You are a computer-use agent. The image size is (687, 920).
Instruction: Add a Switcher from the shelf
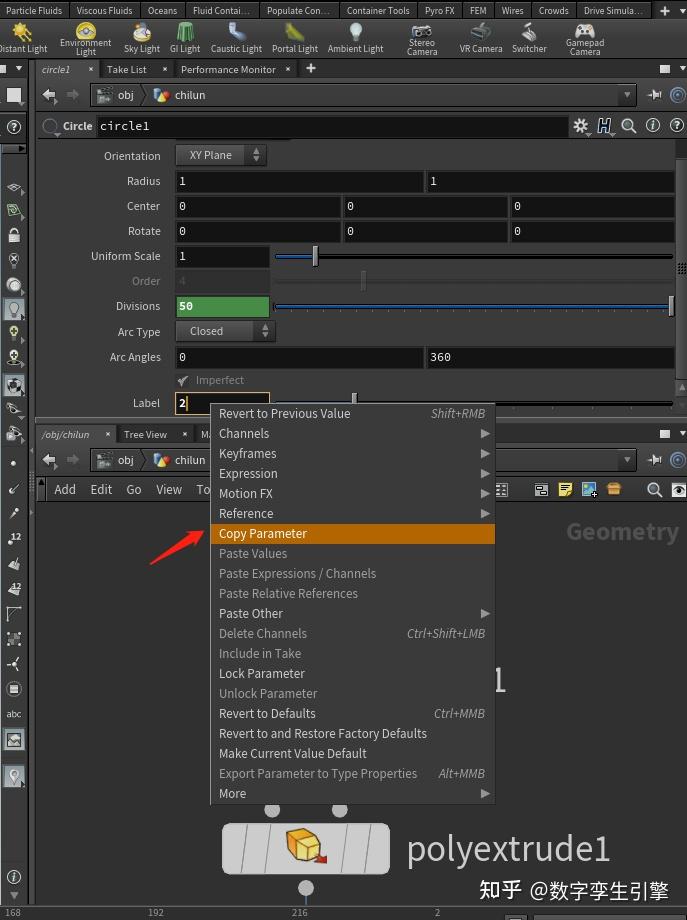[529, 37]
